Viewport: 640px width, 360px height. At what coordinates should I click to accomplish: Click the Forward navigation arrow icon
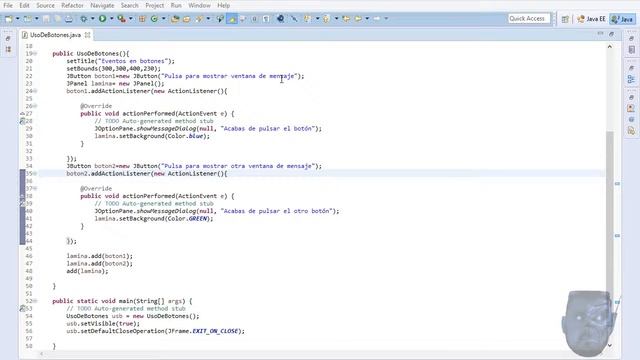tap(376, 19)
